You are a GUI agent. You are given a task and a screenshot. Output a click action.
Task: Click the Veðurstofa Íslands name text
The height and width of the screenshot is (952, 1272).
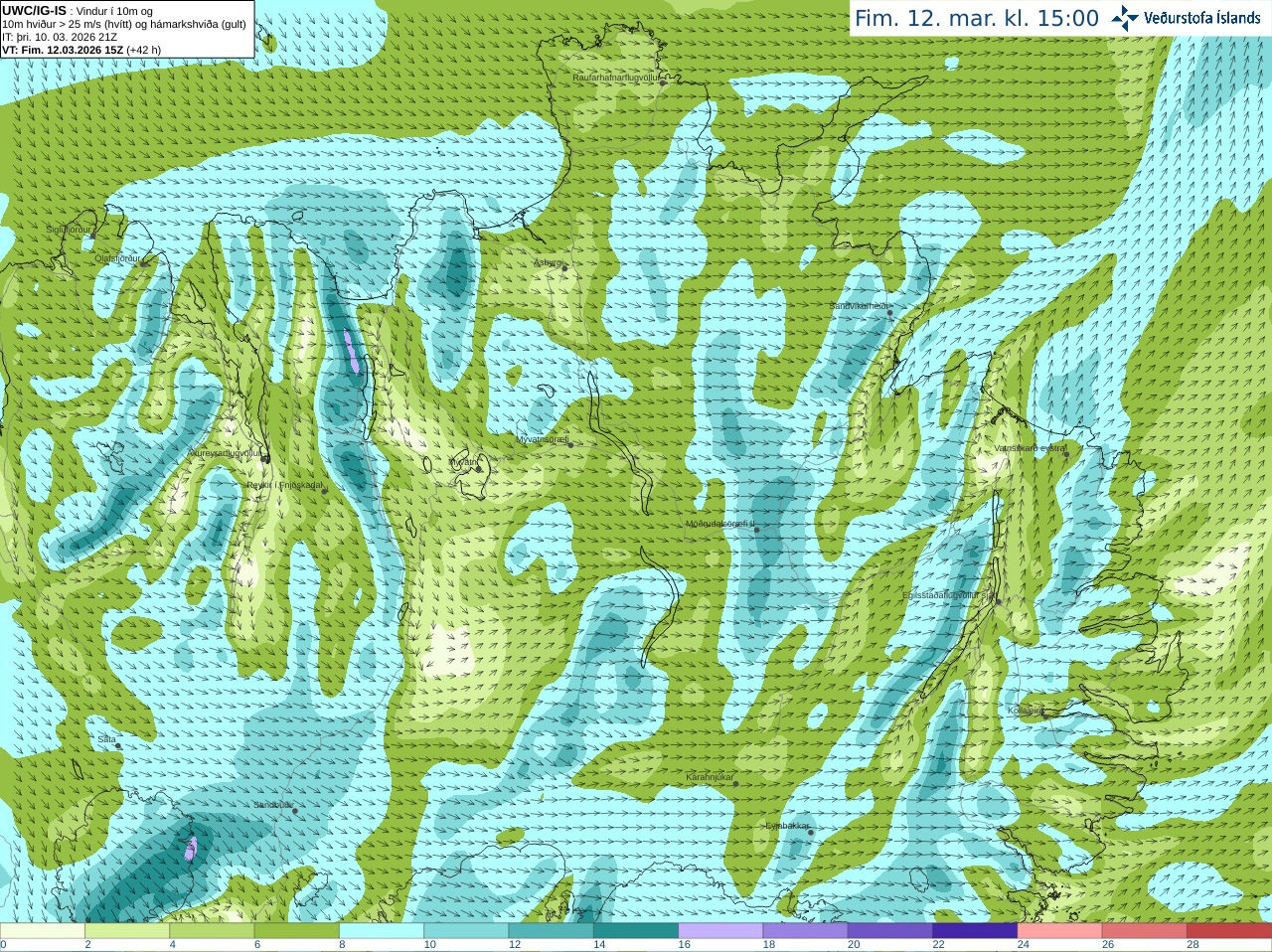[x=1202, y=18]
